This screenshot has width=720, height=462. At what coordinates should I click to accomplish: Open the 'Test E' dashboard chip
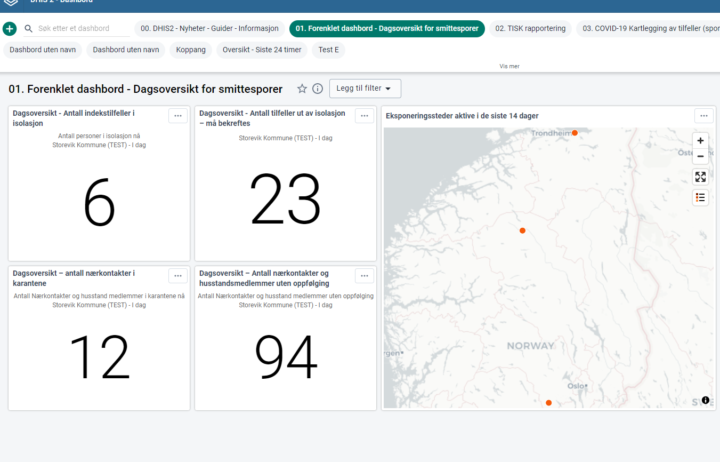pyautogui.click(x=328, y=50)
